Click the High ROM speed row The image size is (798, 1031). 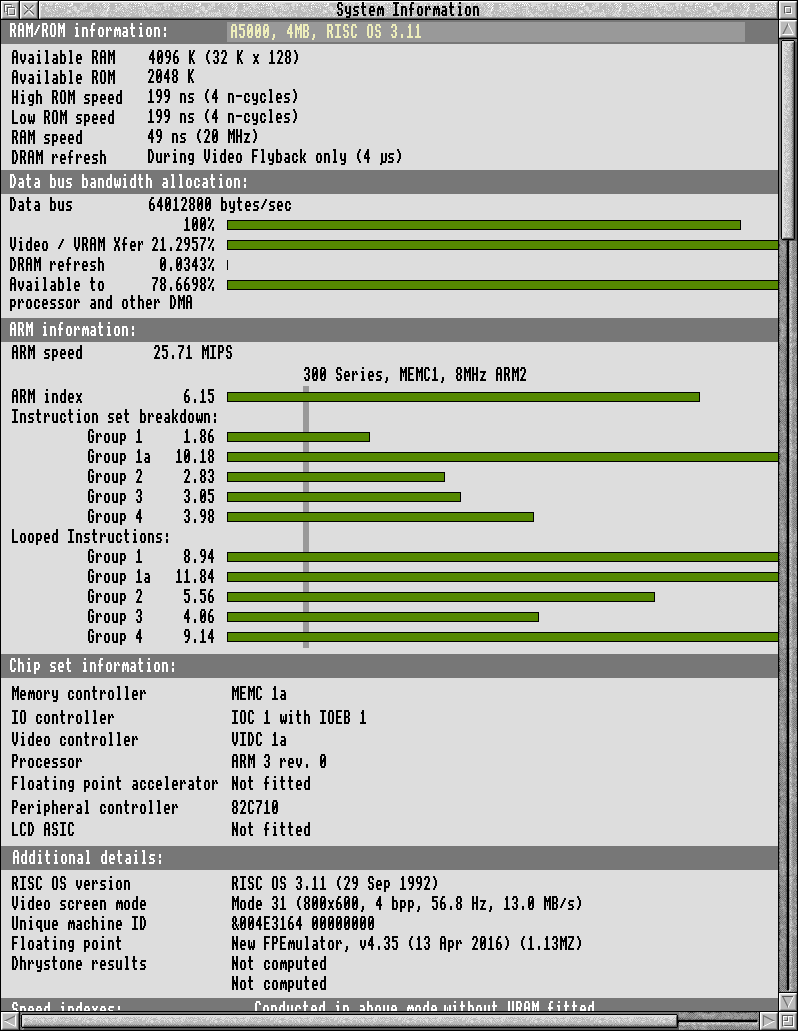(x=154, y=97)
